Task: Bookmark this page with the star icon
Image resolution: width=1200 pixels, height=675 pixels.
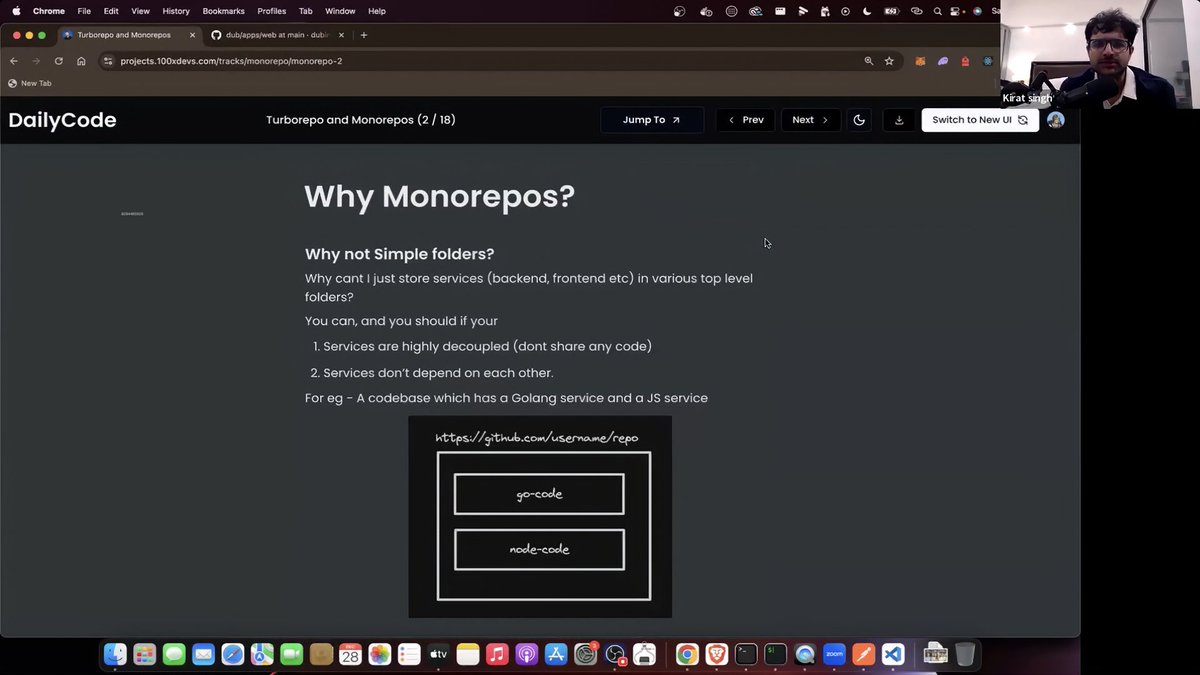Action: pos(888,61)
